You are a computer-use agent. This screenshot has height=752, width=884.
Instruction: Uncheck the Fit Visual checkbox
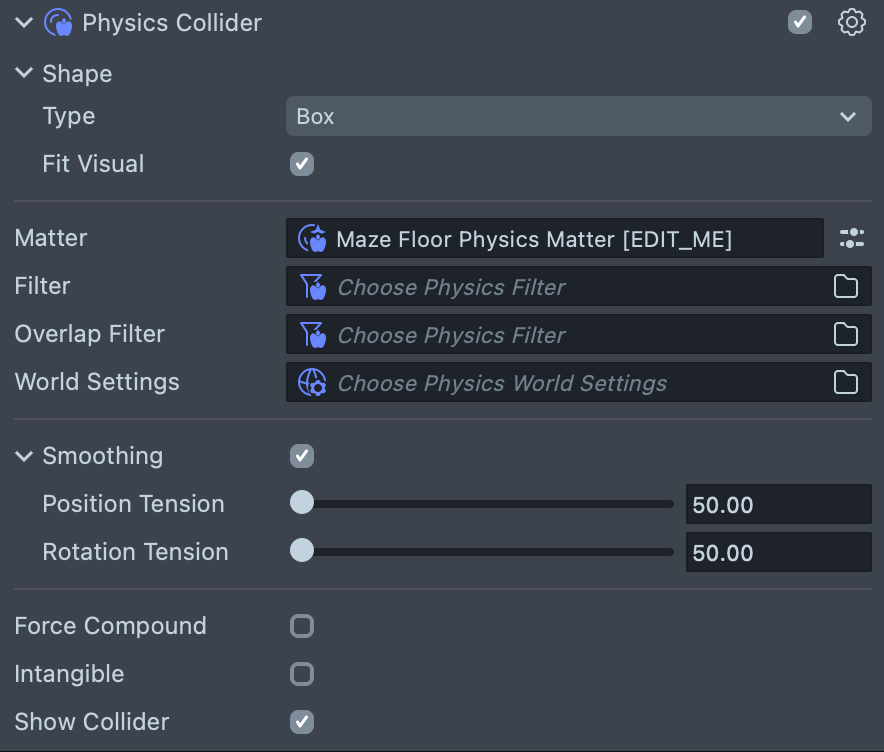302,164
